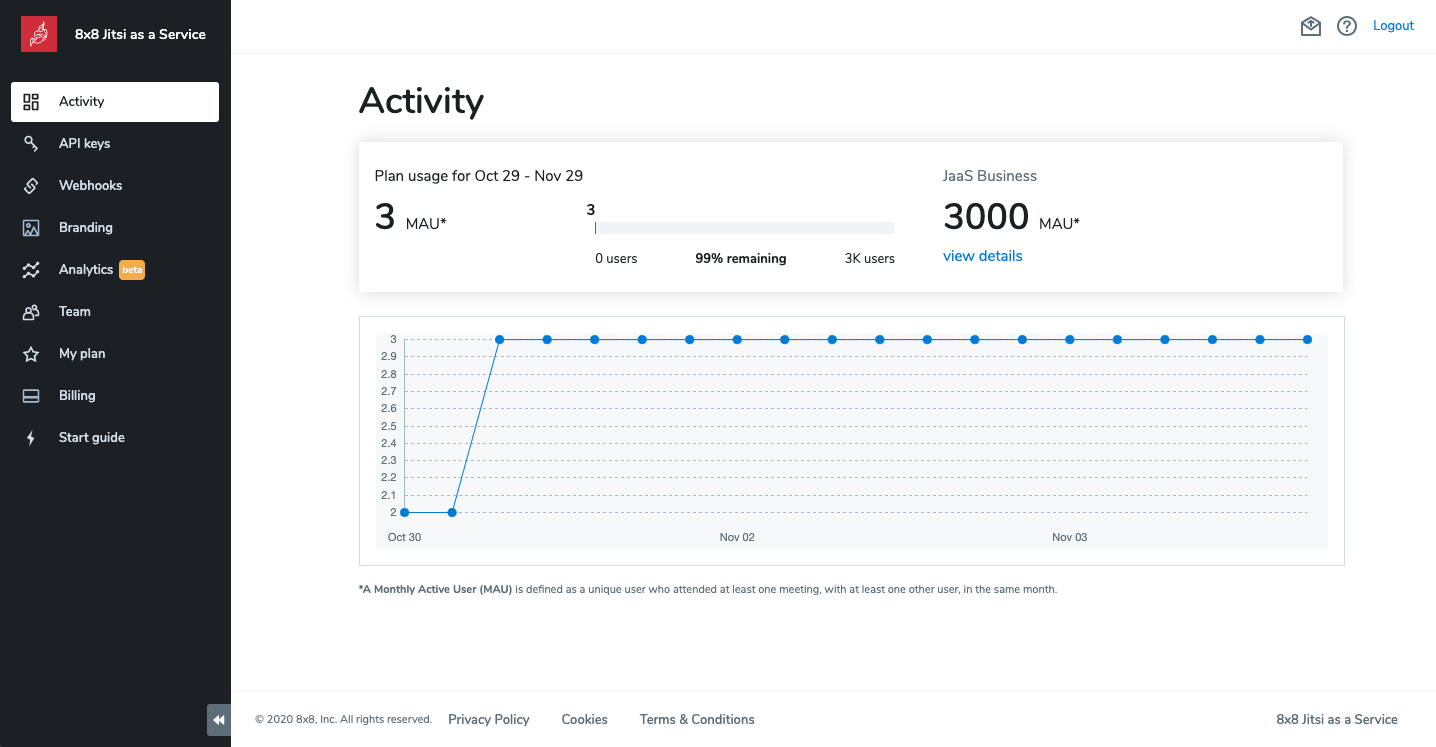This screenshot has width=1436, height=747.
Task: Click the Analytics chart icon
Action: [x=31, y=270]
